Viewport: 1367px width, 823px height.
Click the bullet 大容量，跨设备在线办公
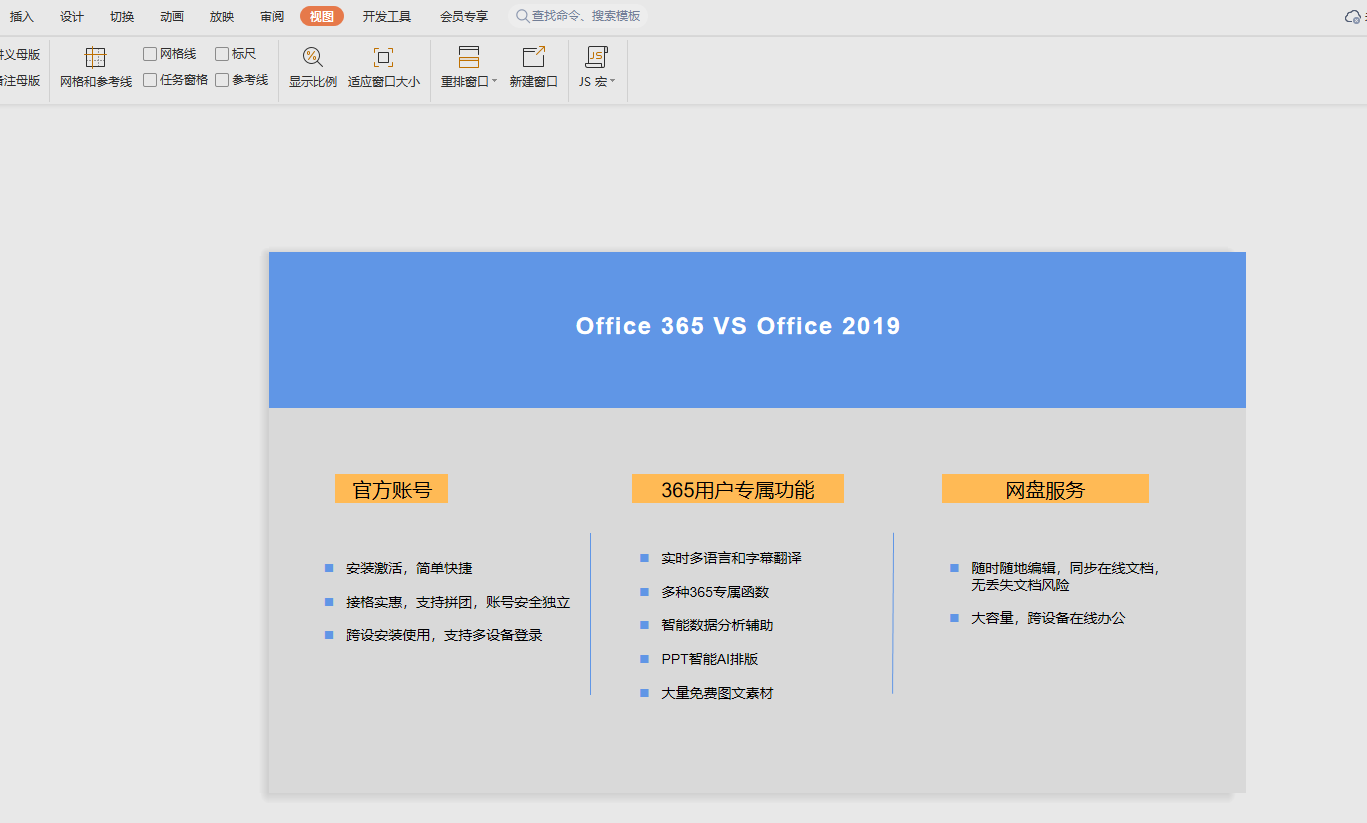[x=1048, y=618]
